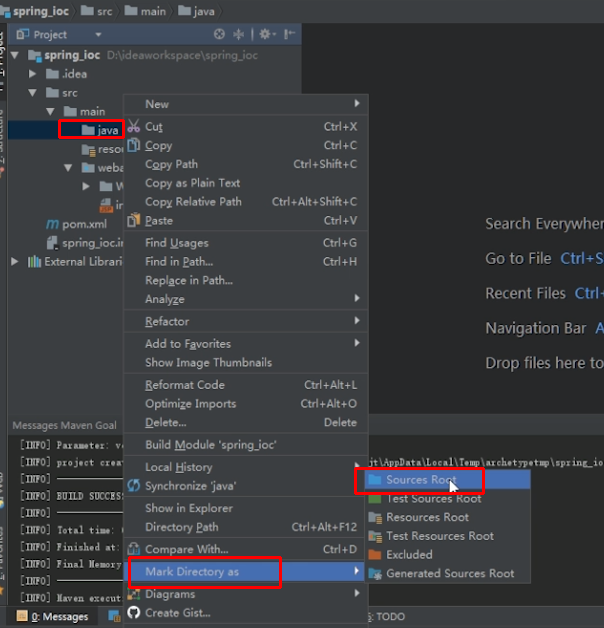This screenshot has height=628, width=604.
Task: Select the .idea folder row
Action: [x=66, y=74]
